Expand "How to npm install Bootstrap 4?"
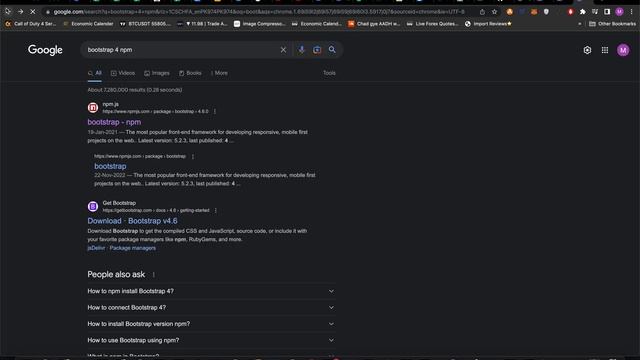Screen dimensions: 640x360 (x=211, y=291)
